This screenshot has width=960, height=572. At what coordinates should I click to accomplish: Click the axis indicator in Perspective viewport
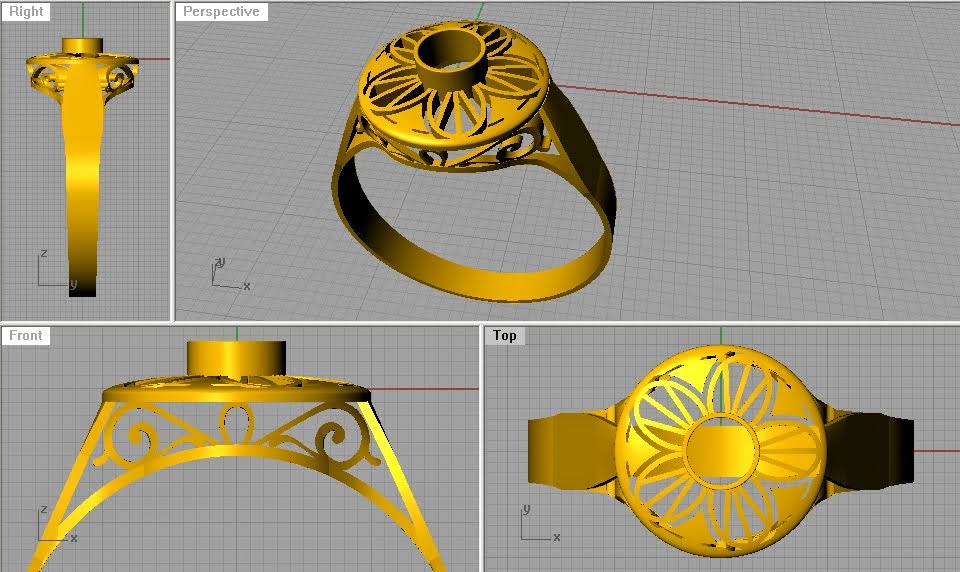coord(230,274)
